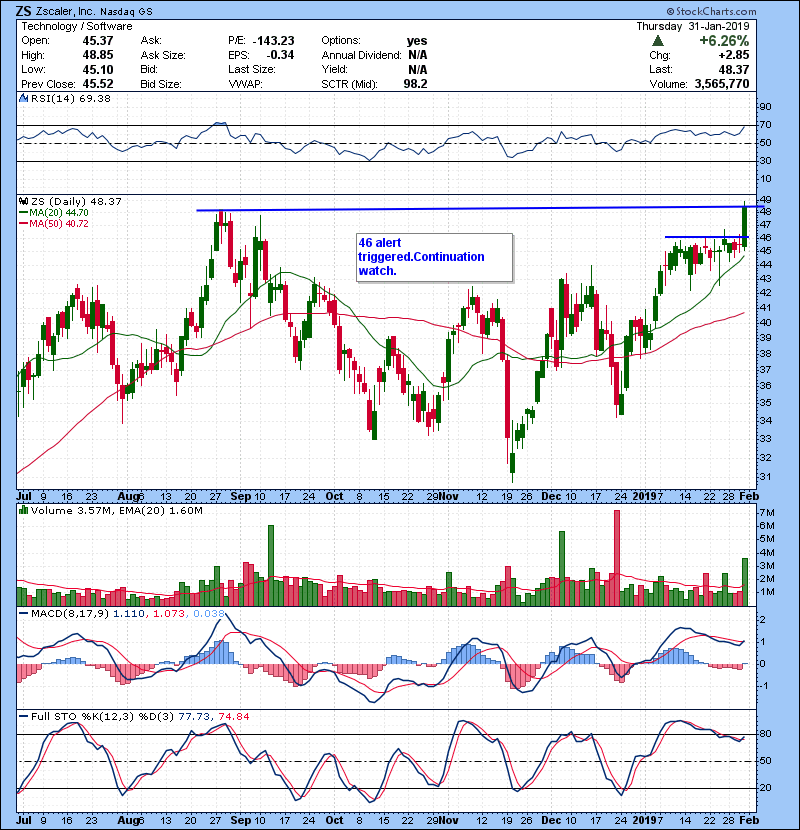The height and width of the screenshot is (830, 800).
Task: Click the RSI line icon beside RSI(14)
Action: (23, 98)
